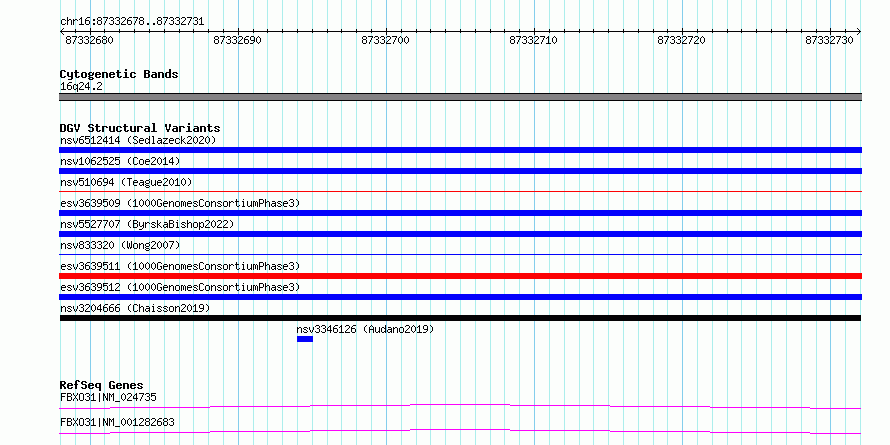Image resolution: width=890 pixels, height=445 pixels.
Task: Click the blue bar under nsv5527707
Action: pos(460,234)
